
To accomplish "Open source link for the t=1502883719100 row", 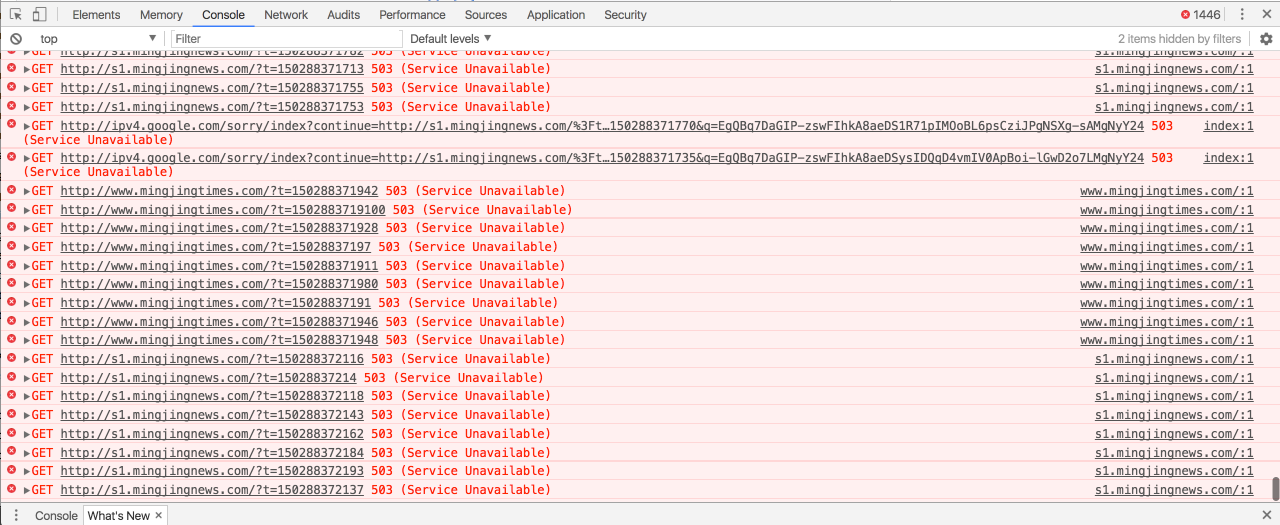I will pyautogui.click(x=1166, y=210).
